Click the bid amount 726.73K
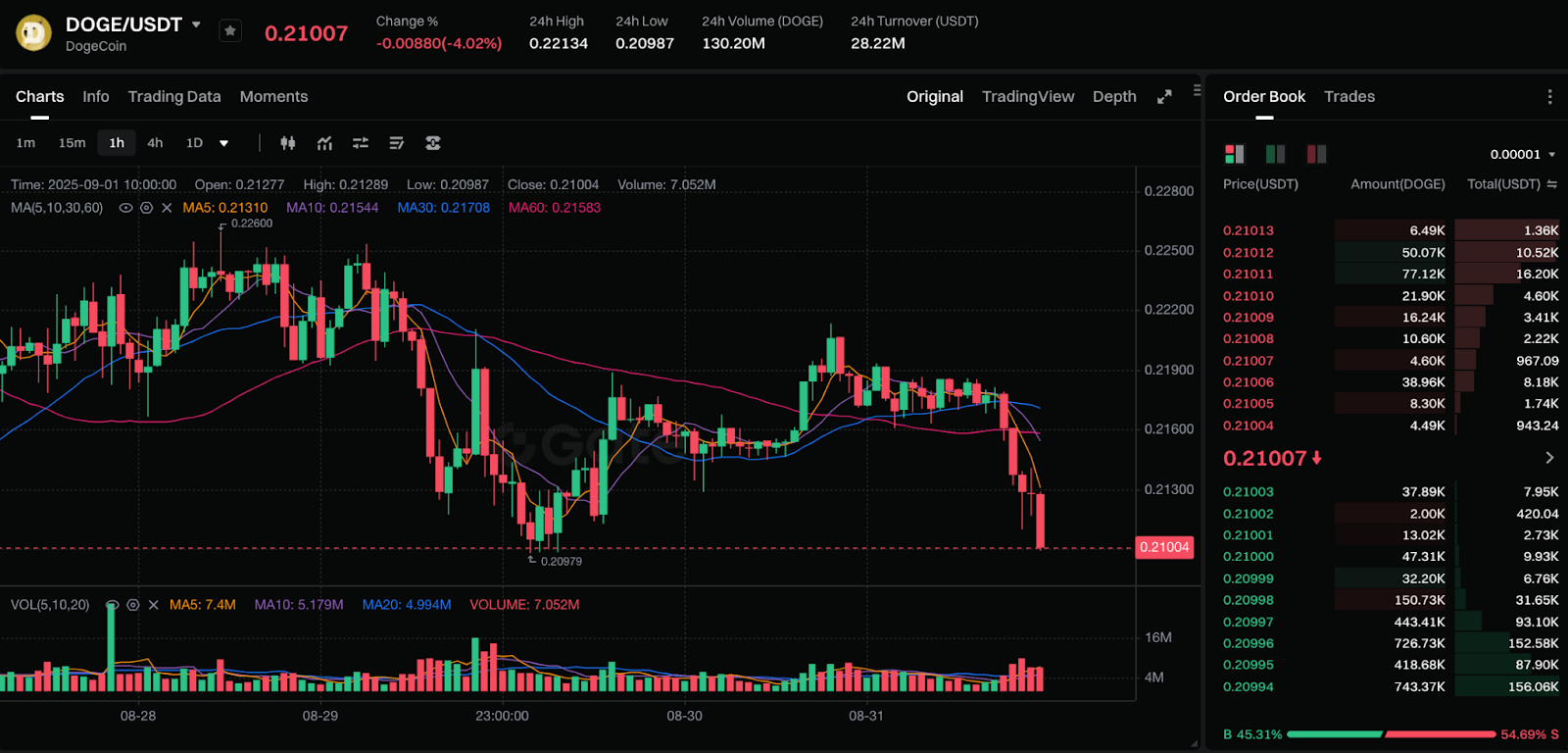Image resolution: width=1568 pixels, height=753 pixels. (1419, 643)
